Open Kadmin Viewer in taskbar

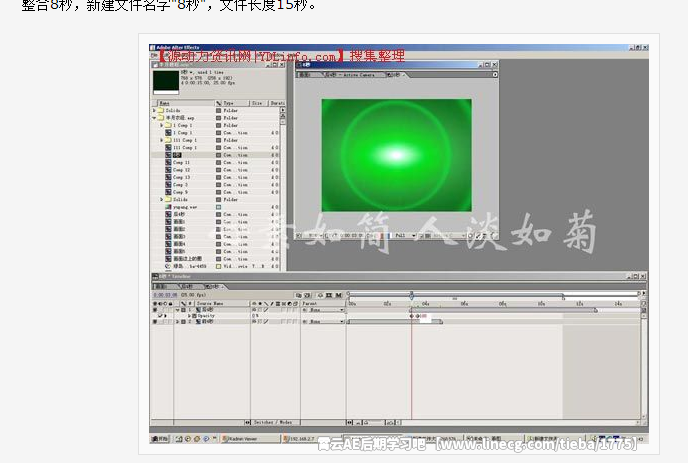[x=250, y=438]
